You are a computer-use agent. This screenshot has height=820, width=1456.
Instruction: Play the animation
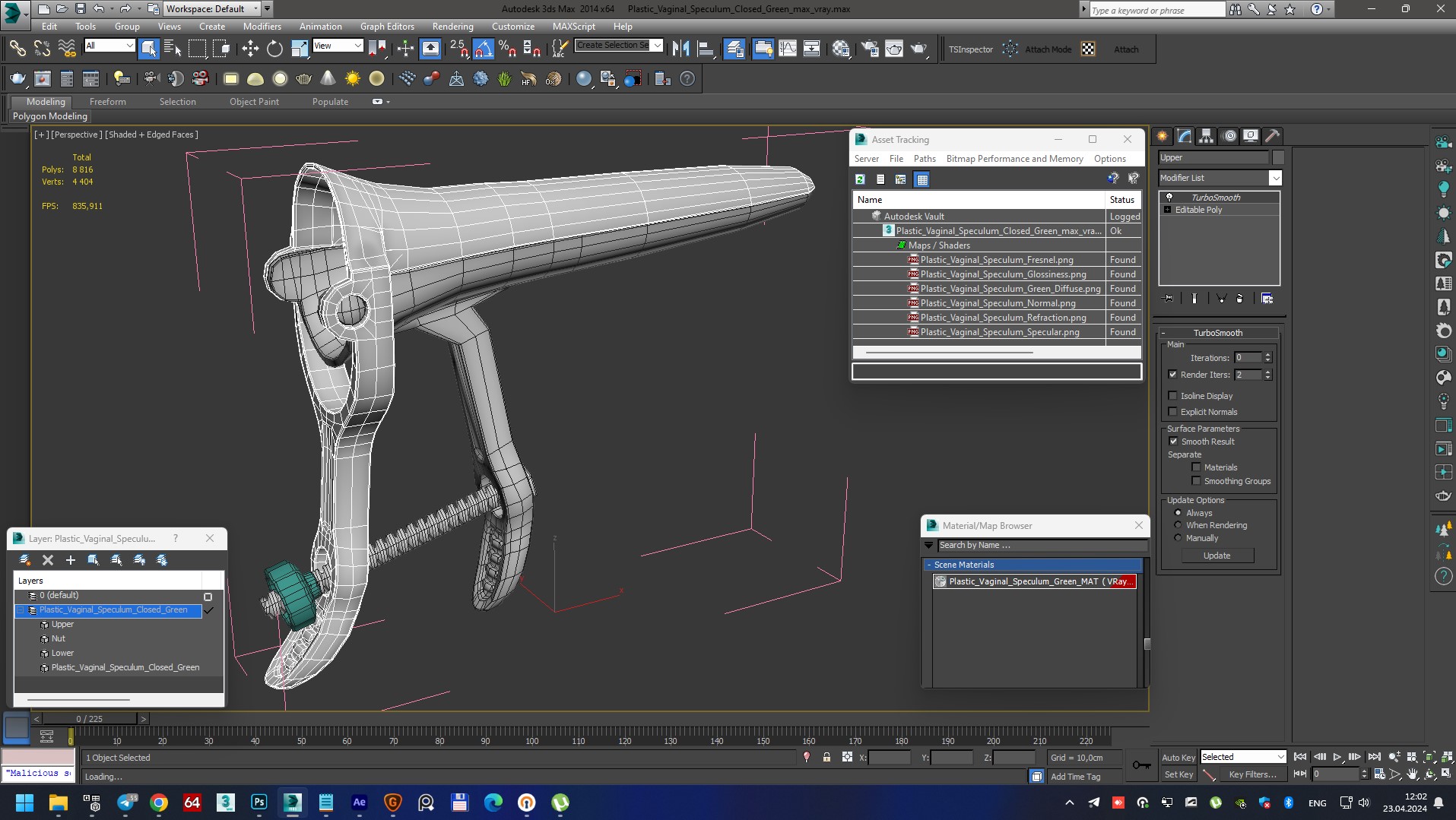point(1337,757)
